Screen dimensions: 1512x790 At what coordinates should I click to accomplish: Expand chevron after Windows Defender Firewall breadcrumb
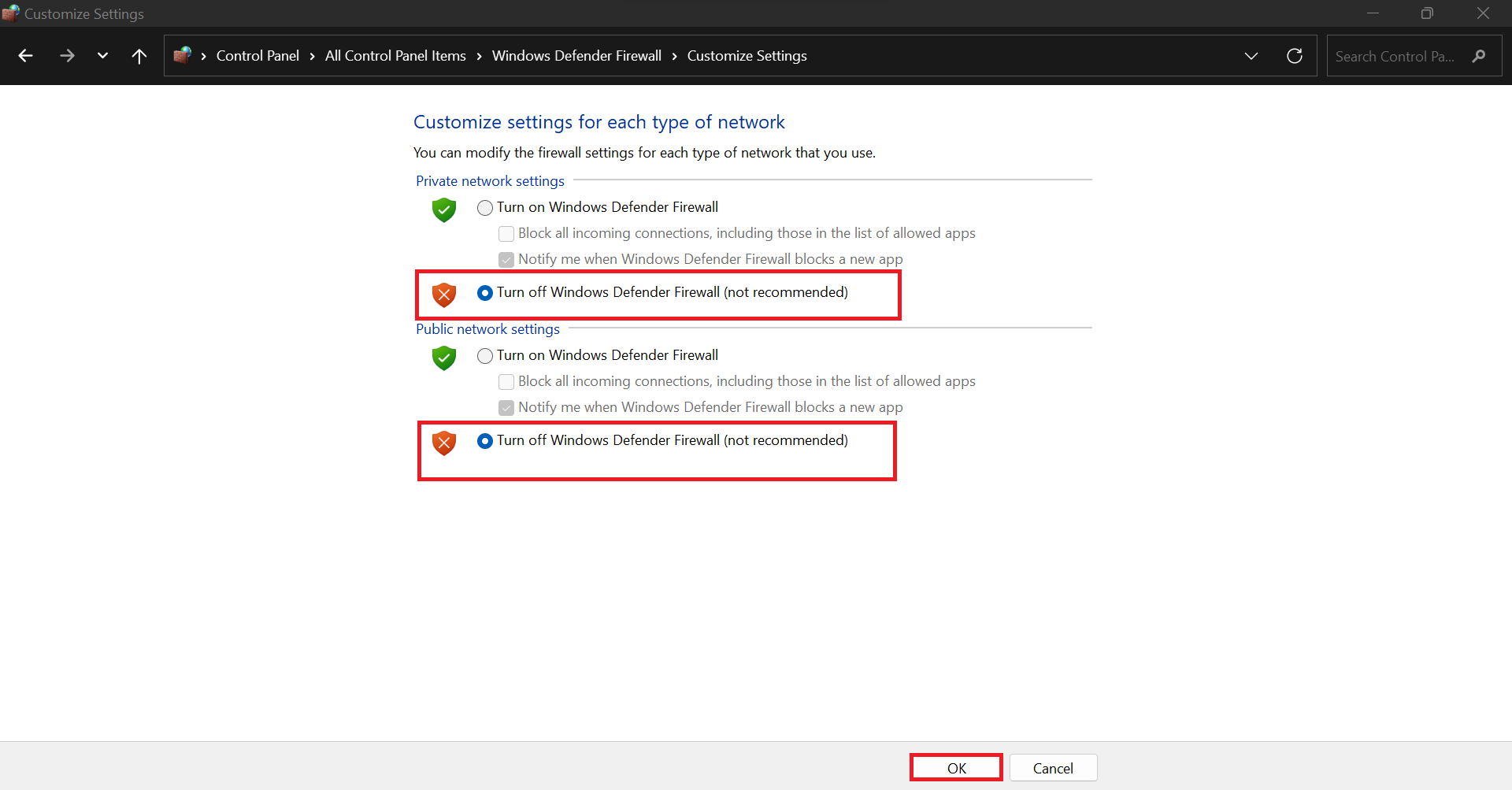[x=675, y=56]
